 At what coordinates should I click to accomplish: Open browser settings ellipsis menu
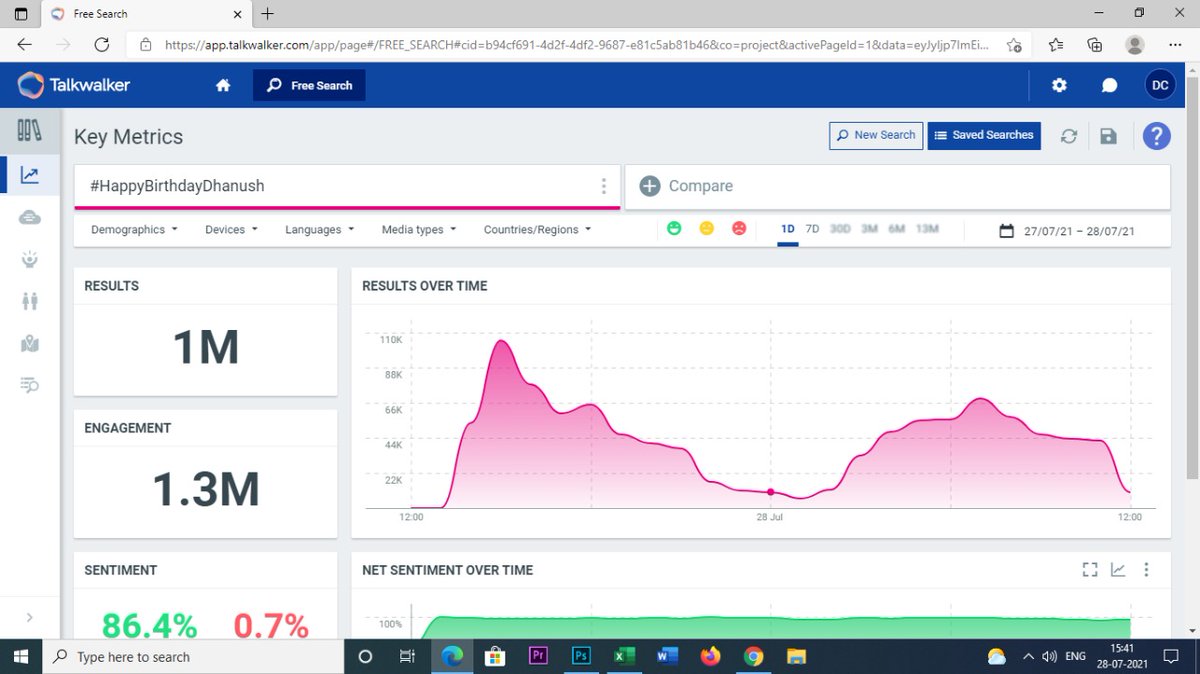pyautogui.click(x=1174, y=45)
